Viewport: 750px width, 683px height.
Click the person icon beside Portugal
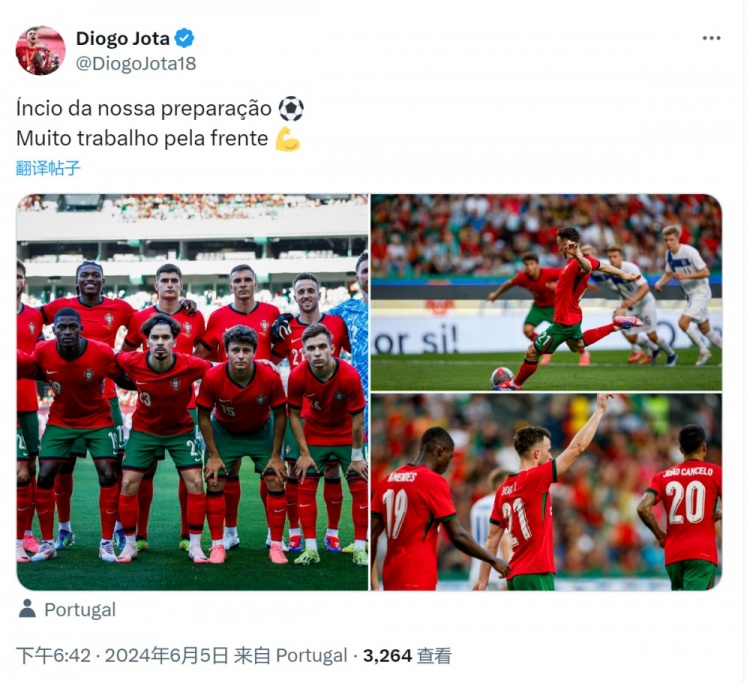click(x=27, y=609)
